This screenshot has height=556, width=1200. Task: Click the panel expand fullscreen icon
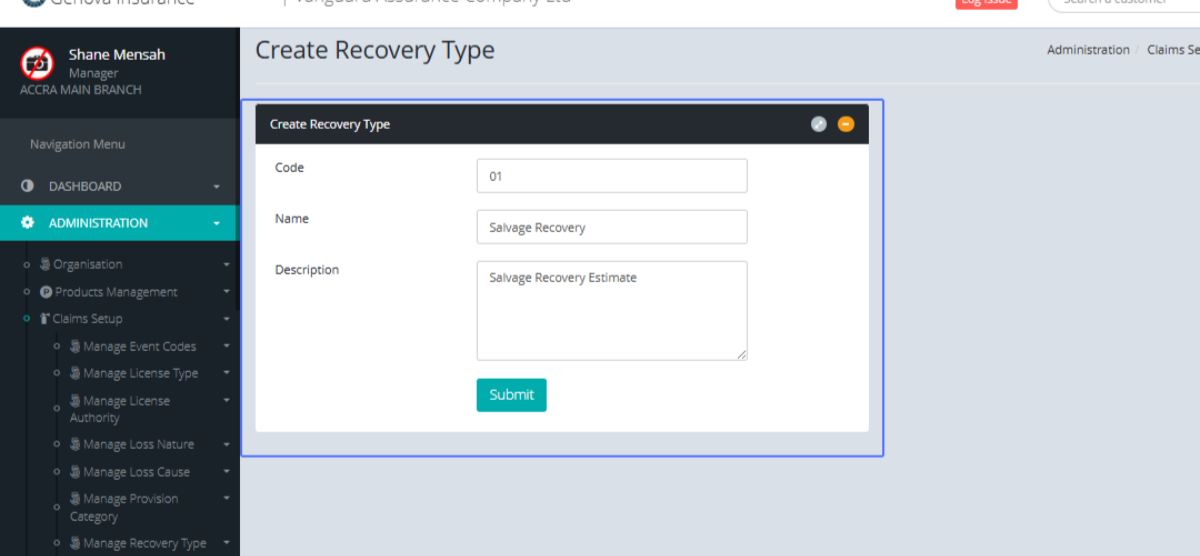[x=818, y=124]
